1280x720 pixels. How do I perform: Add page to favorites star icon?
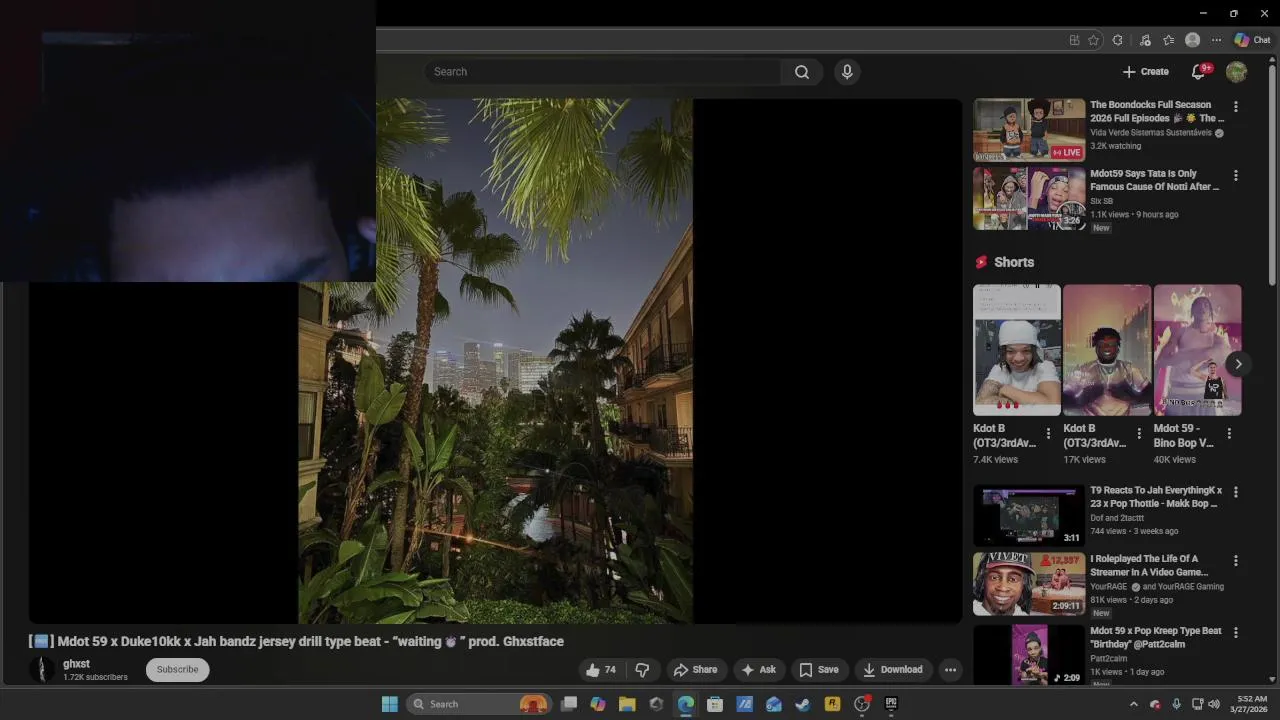(1093, 40)
